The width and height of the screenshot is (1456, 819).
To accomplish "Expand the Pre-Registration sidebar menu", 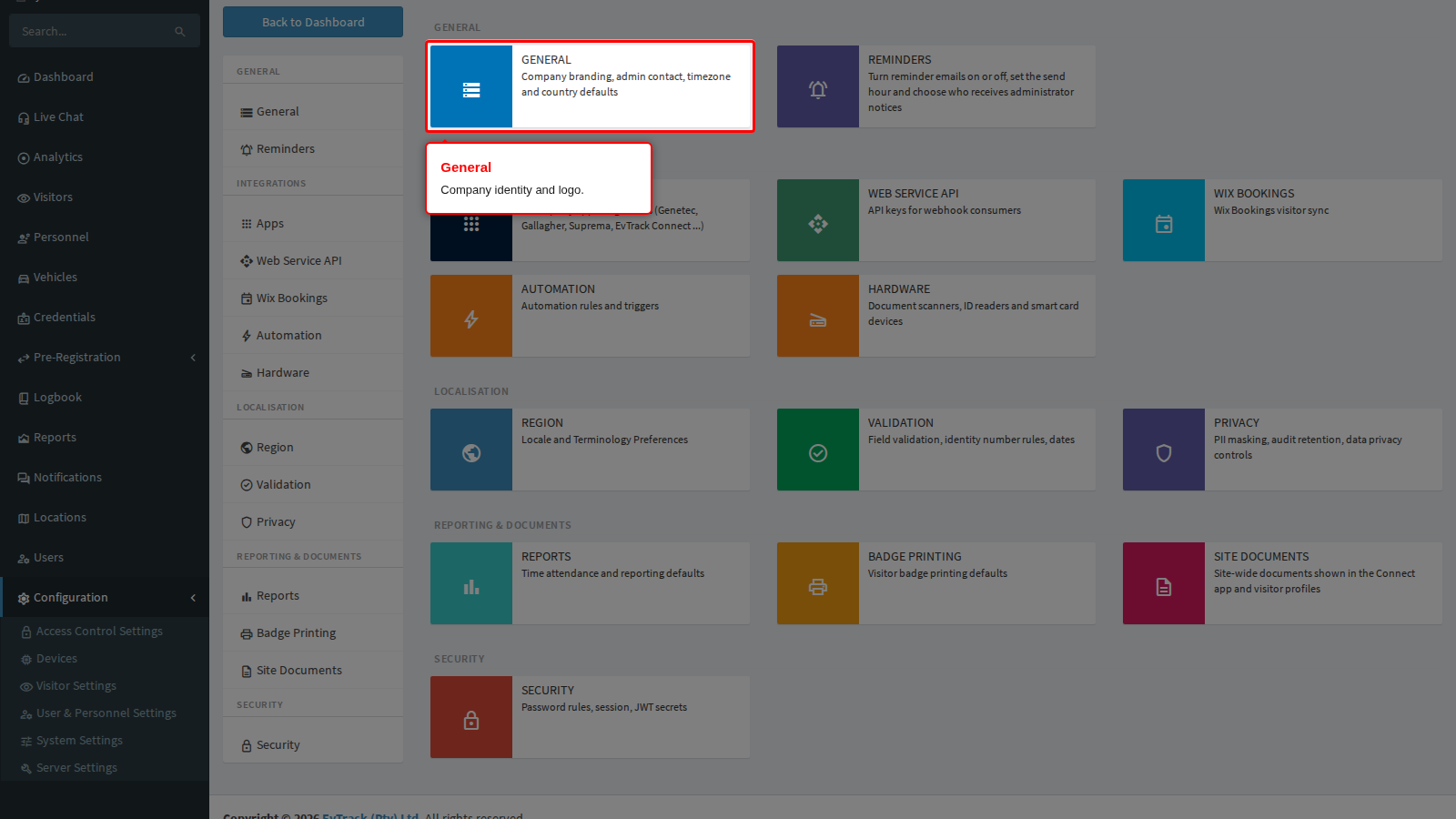I will (x=193, y=358).
